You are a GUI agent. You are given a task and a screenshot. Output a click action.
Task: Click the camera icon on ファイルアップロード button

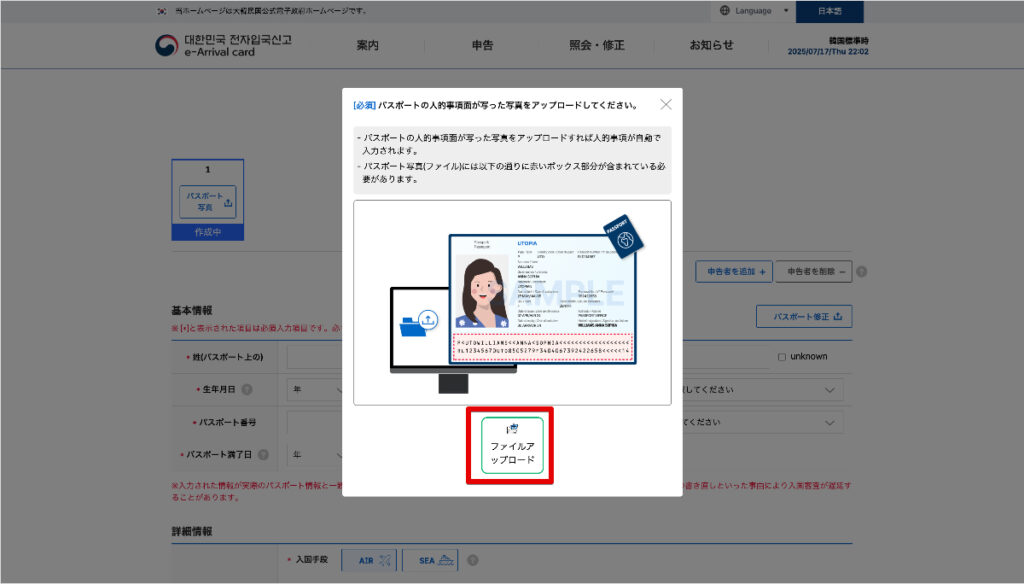pyautogui.click(x=510, y=430)
